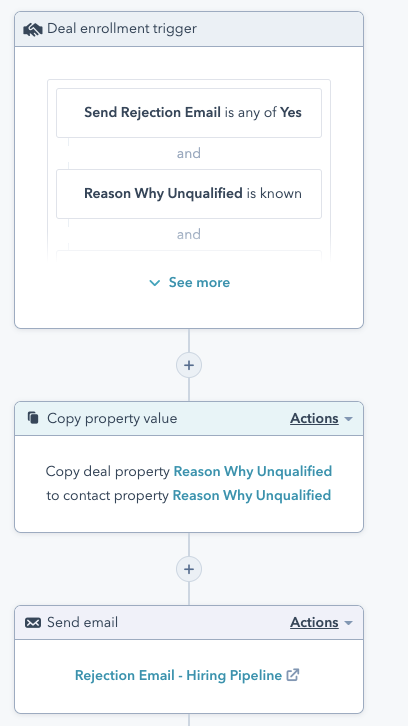This screenshot has width=408, height=726.
Task: Click Deal enrollment trigger header
Action: point(189,29)
